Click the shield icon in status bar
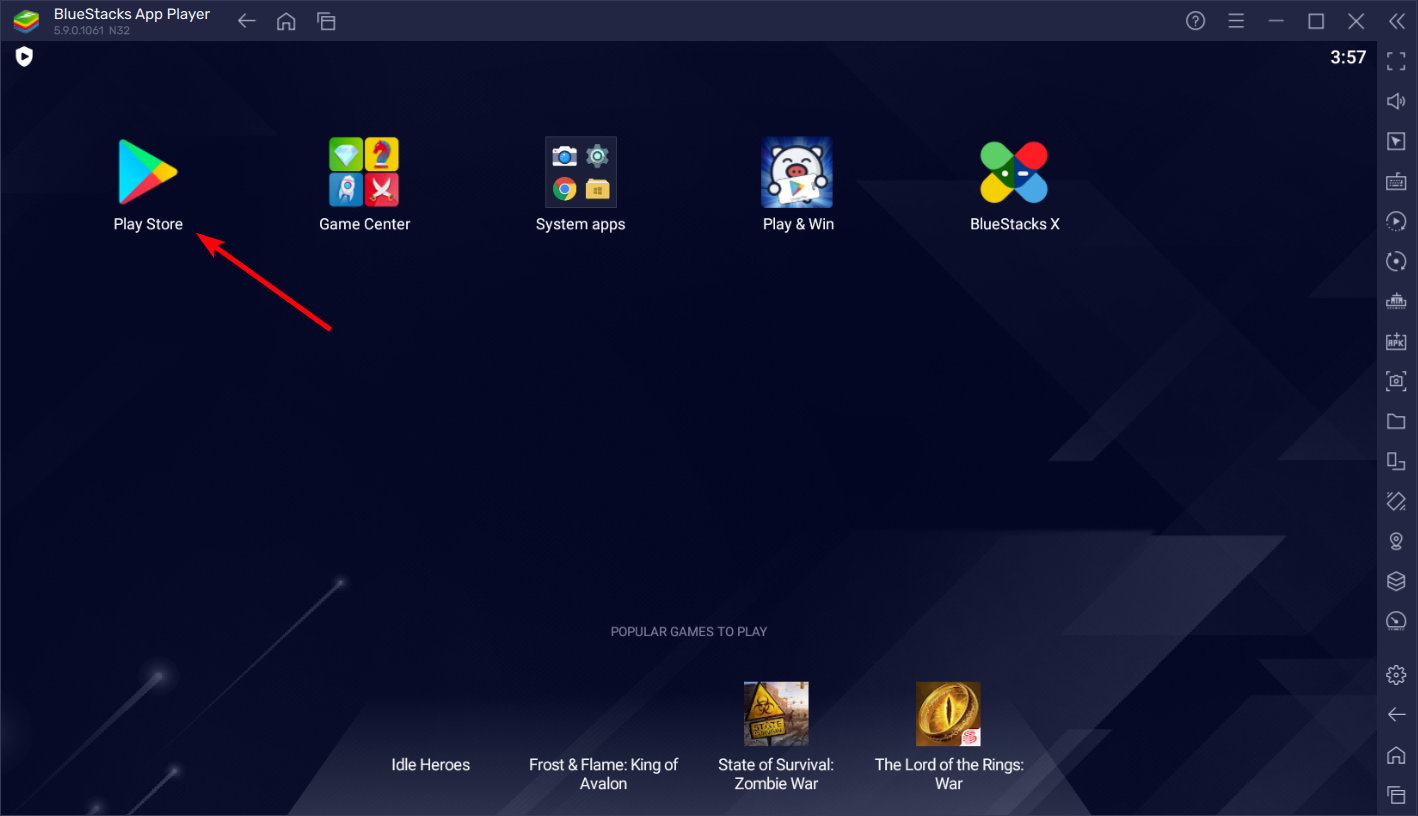This screenshot has height=816, width=1418. 24,57
